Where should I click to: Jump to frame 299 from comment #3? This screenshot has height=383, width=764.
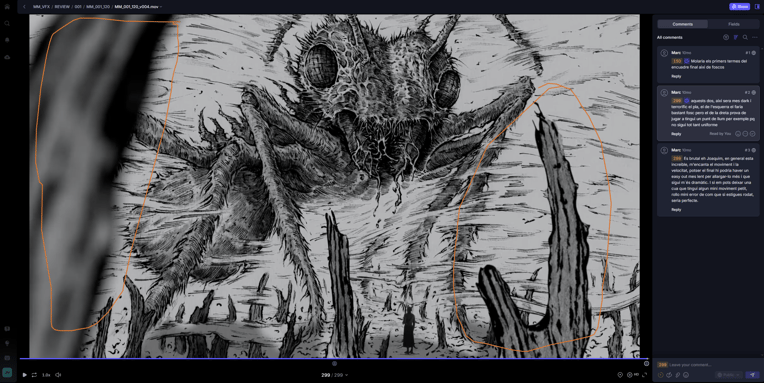coord(677,158)
